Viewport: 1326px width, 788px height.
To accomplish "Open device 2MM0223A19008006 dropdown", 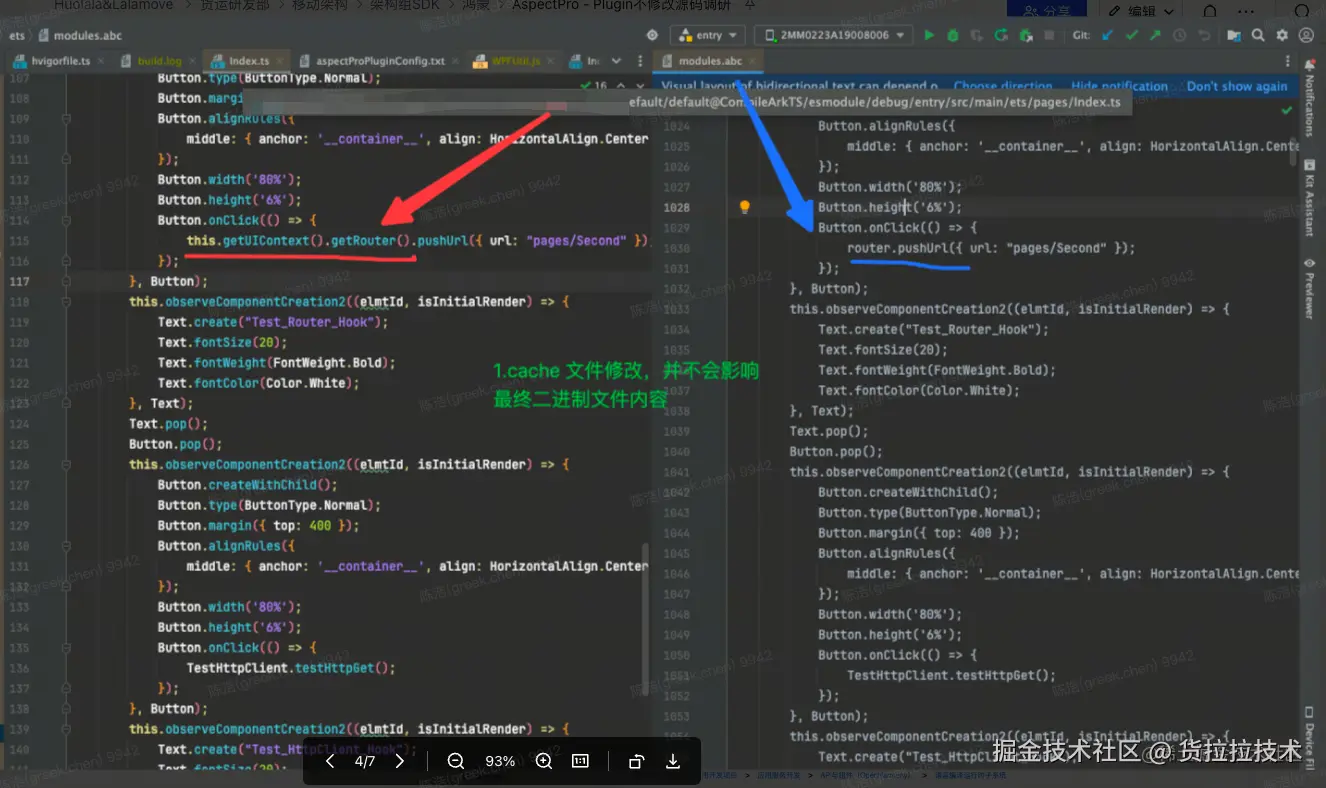I will point(833,35).
